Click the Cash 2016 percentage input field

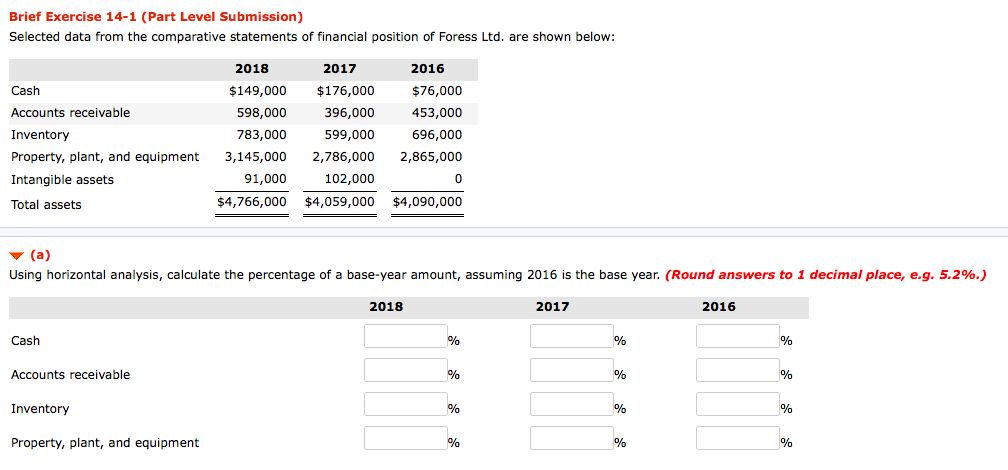(x=737, y=336)
